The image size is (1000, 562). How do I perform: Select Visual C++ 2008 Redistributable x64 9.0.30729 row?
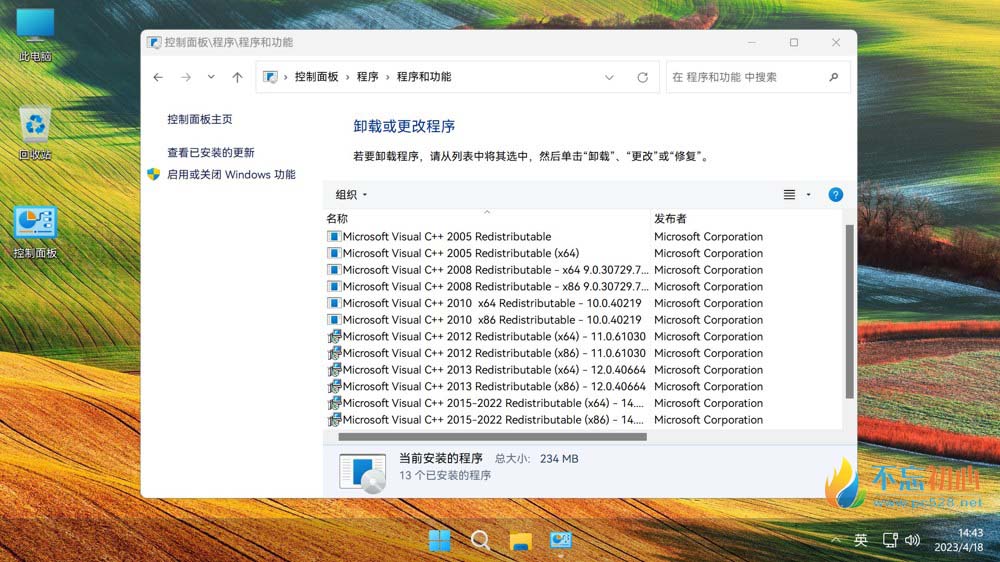pyautogui.click(x=584, y=270)
